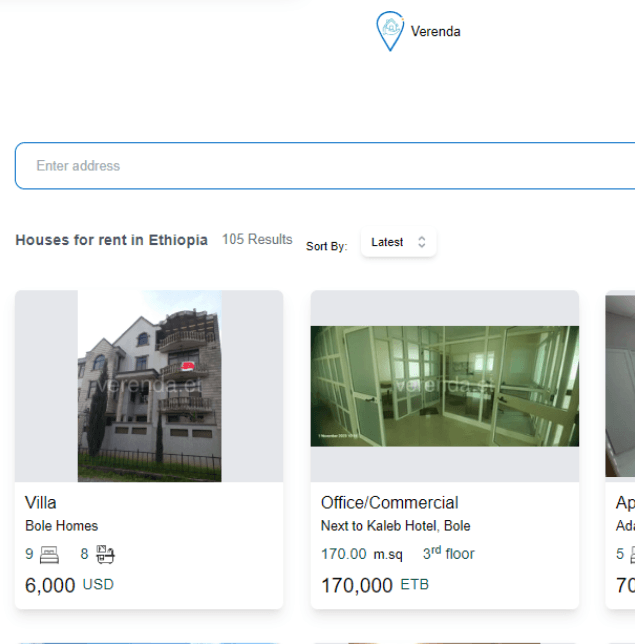
Task: Click the Sort By label
Action: (327, 246)
